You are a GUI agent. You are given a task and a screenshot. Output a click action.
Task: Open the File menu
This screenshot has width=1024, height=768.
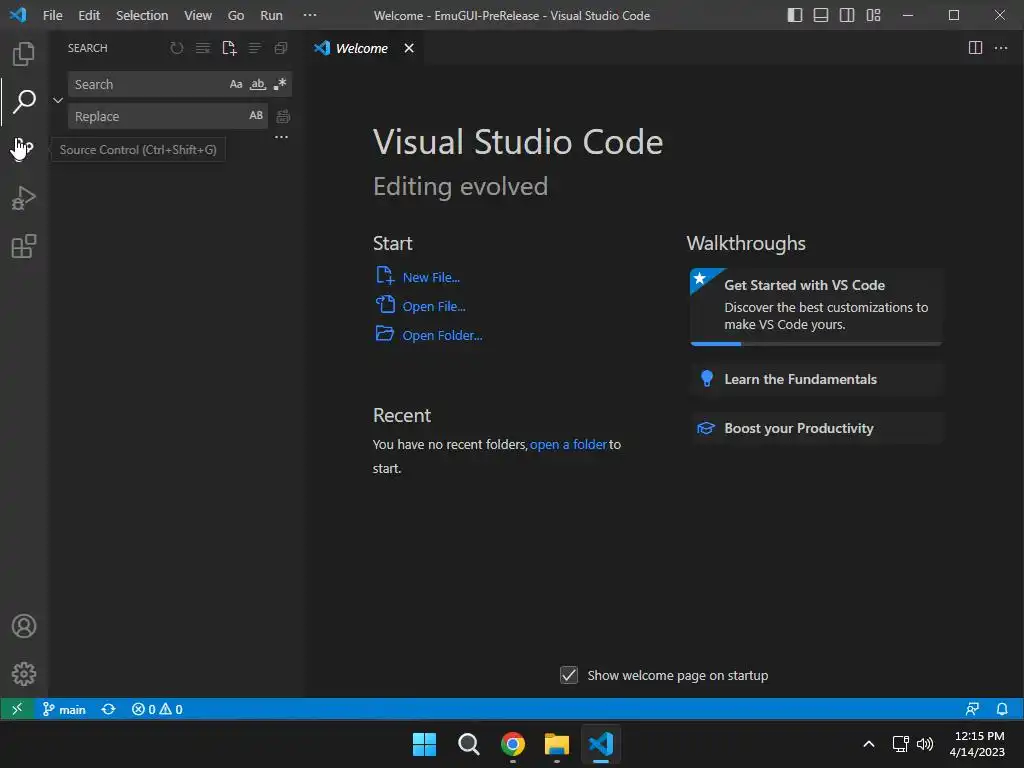click(52, 15)
